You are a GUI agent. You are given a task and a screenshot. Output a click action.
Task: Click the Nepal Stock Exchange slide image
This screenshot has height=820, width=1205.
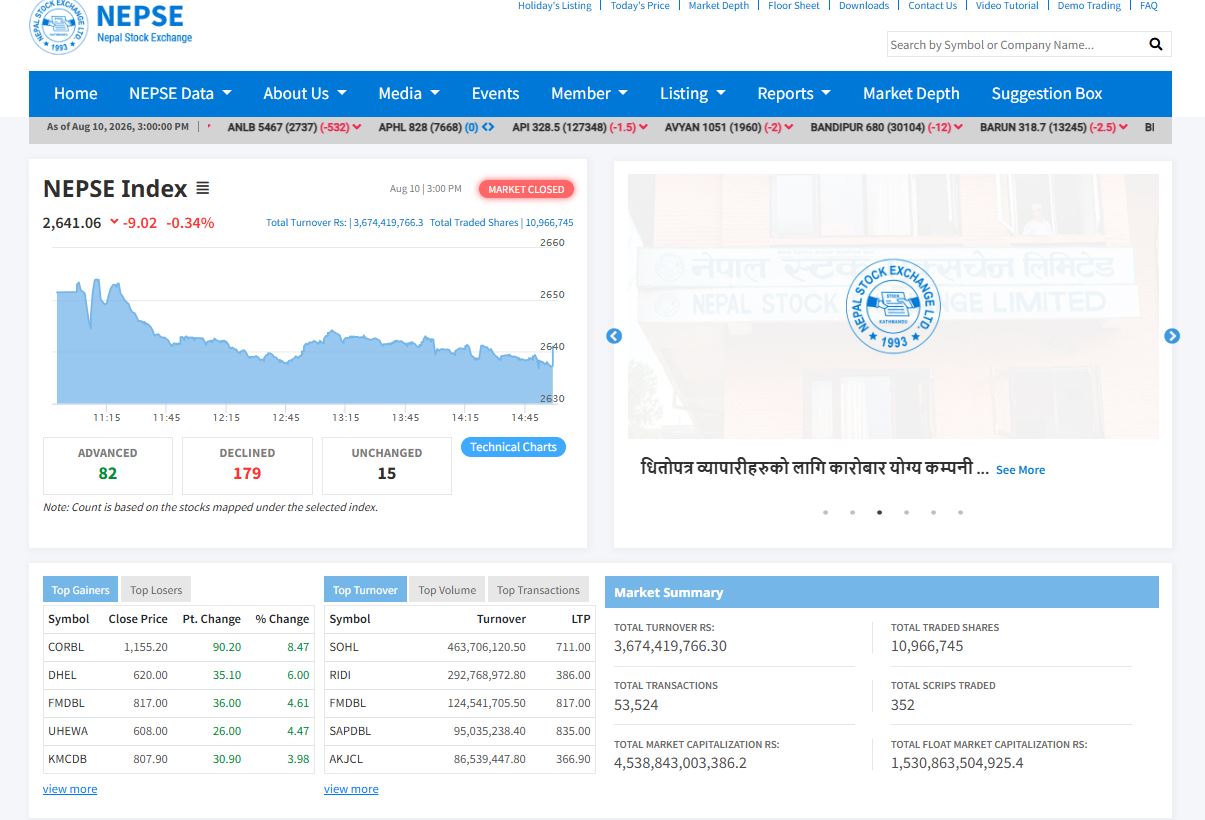point(893,306)
